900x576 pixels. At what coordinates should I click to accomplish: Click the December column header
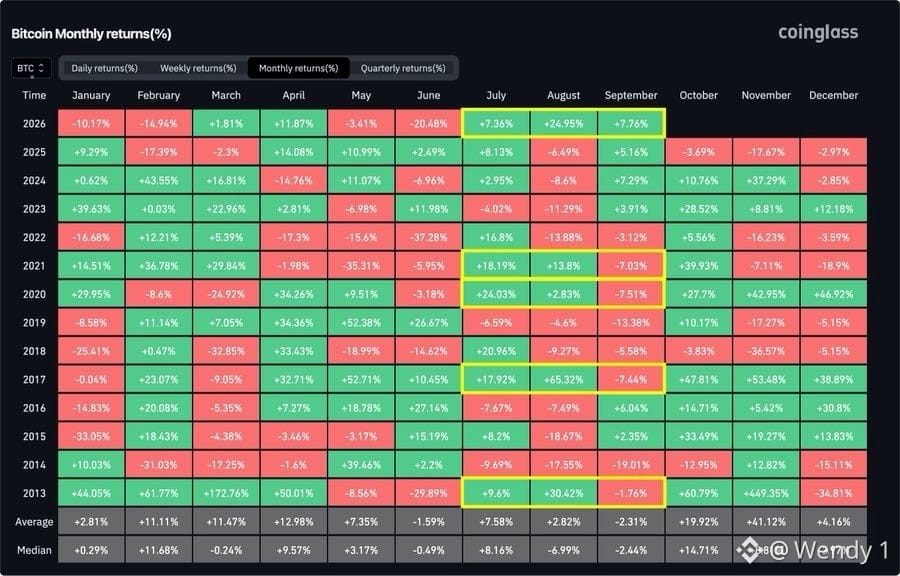coord(833,95)
